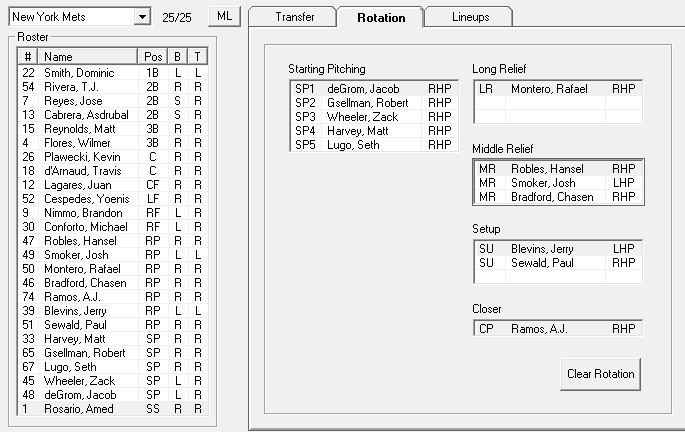Select the Rotation tab

point(381,17)
